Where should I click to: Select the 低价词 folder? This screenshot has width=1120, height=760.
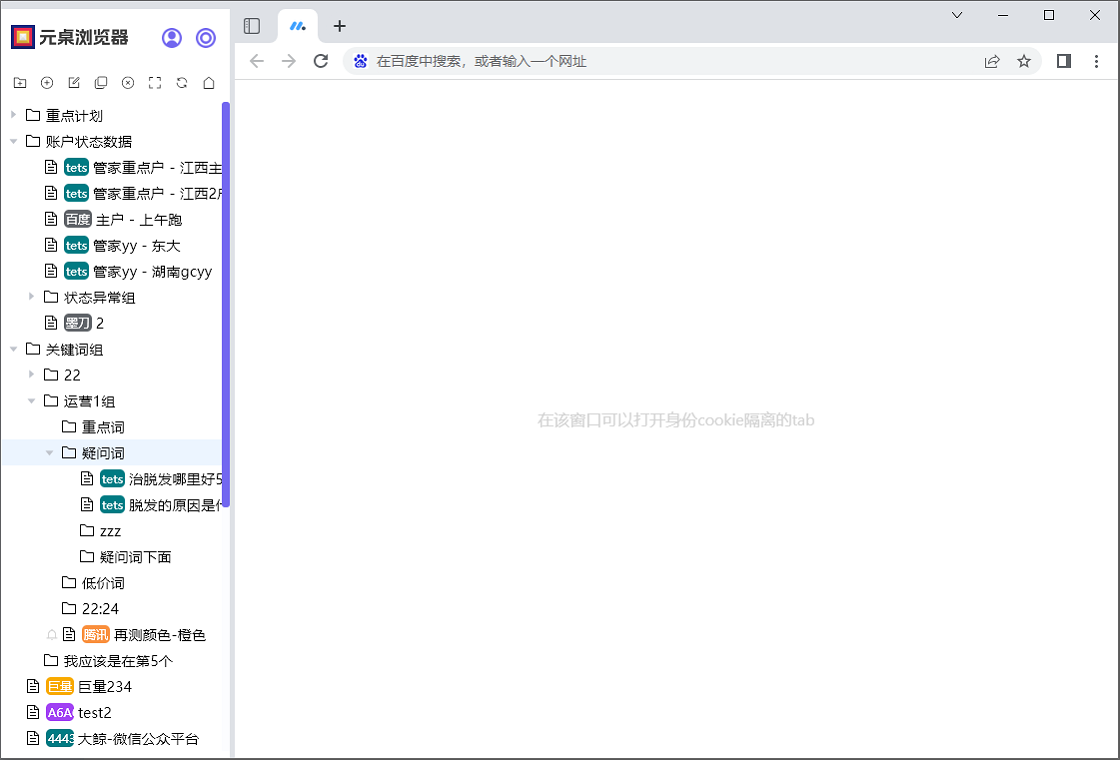[x=94, y=583]
